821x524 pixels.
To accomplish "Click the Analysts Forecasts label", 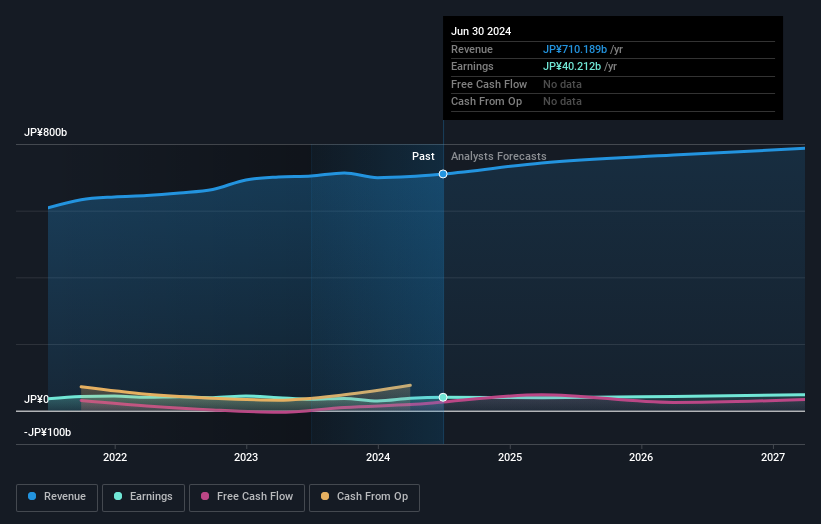I will tap(498, 156).
